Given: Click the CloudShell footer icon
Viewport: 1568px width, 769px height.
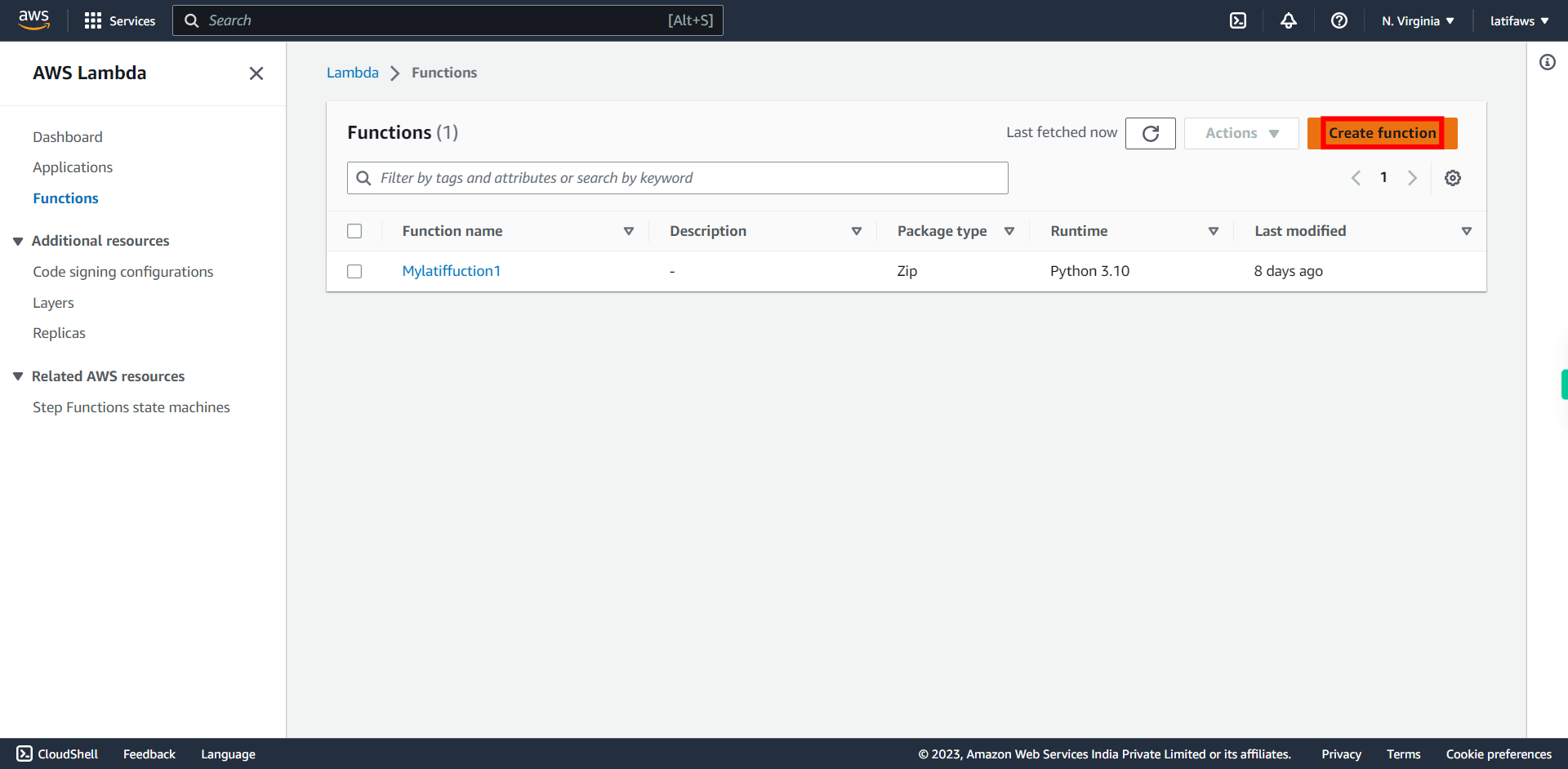Looking at the screenshot, I should [x=24, y=753].
